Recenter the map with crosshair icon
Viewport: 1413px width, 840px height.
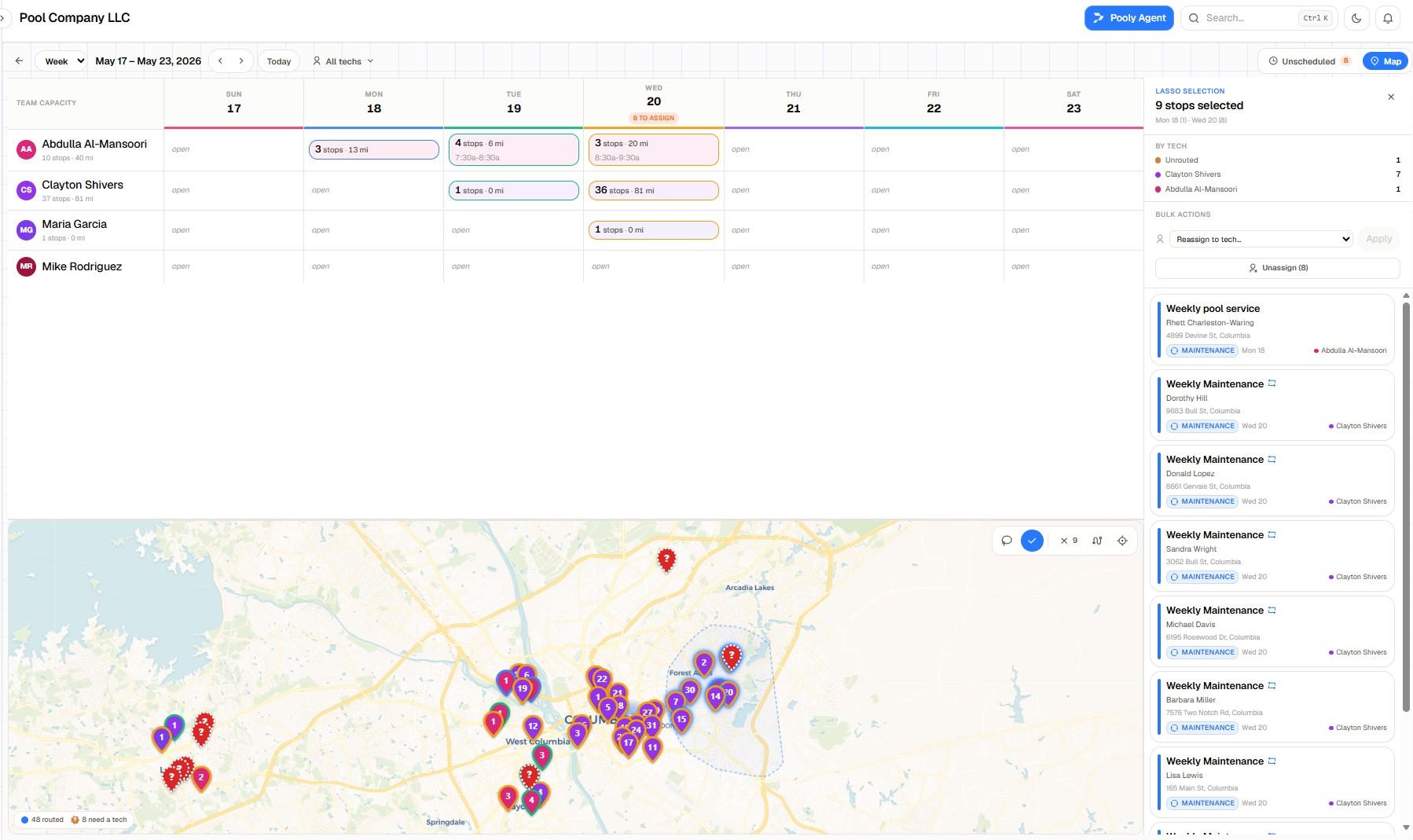[1122, 541]
